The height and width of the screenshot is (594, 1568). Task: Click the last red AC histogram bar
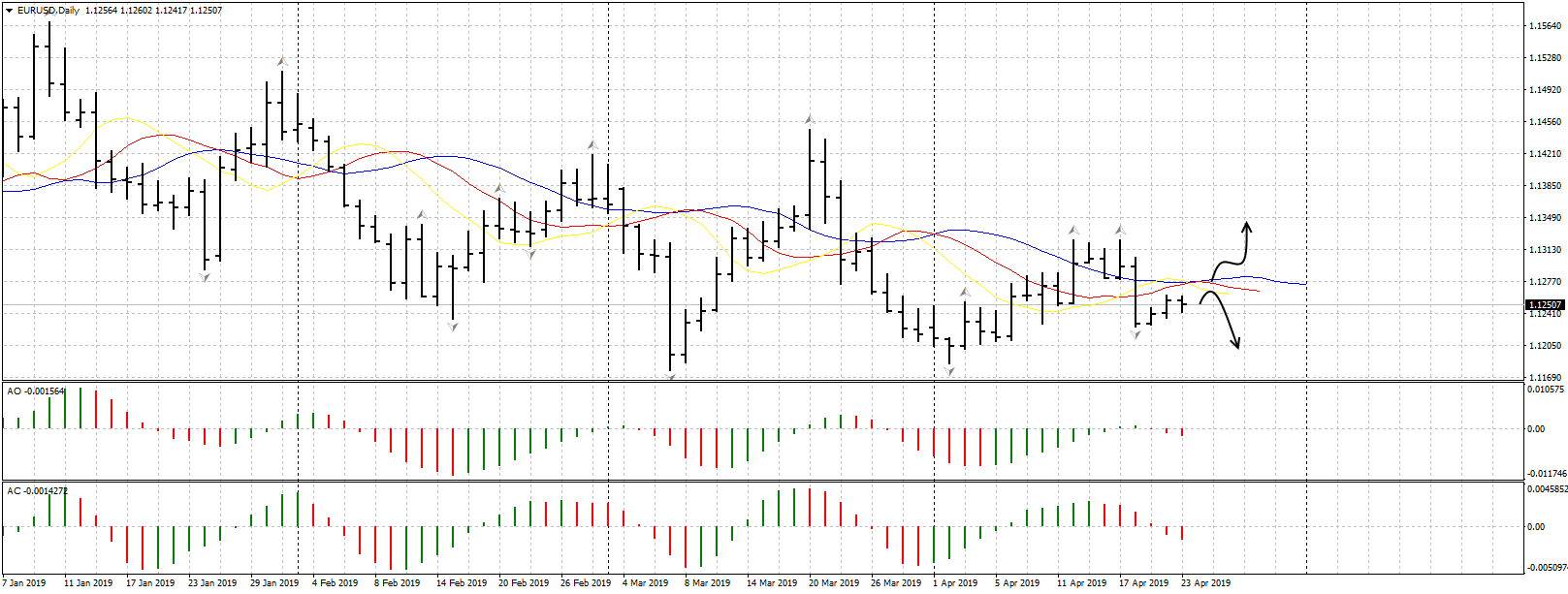[1182, 533]
